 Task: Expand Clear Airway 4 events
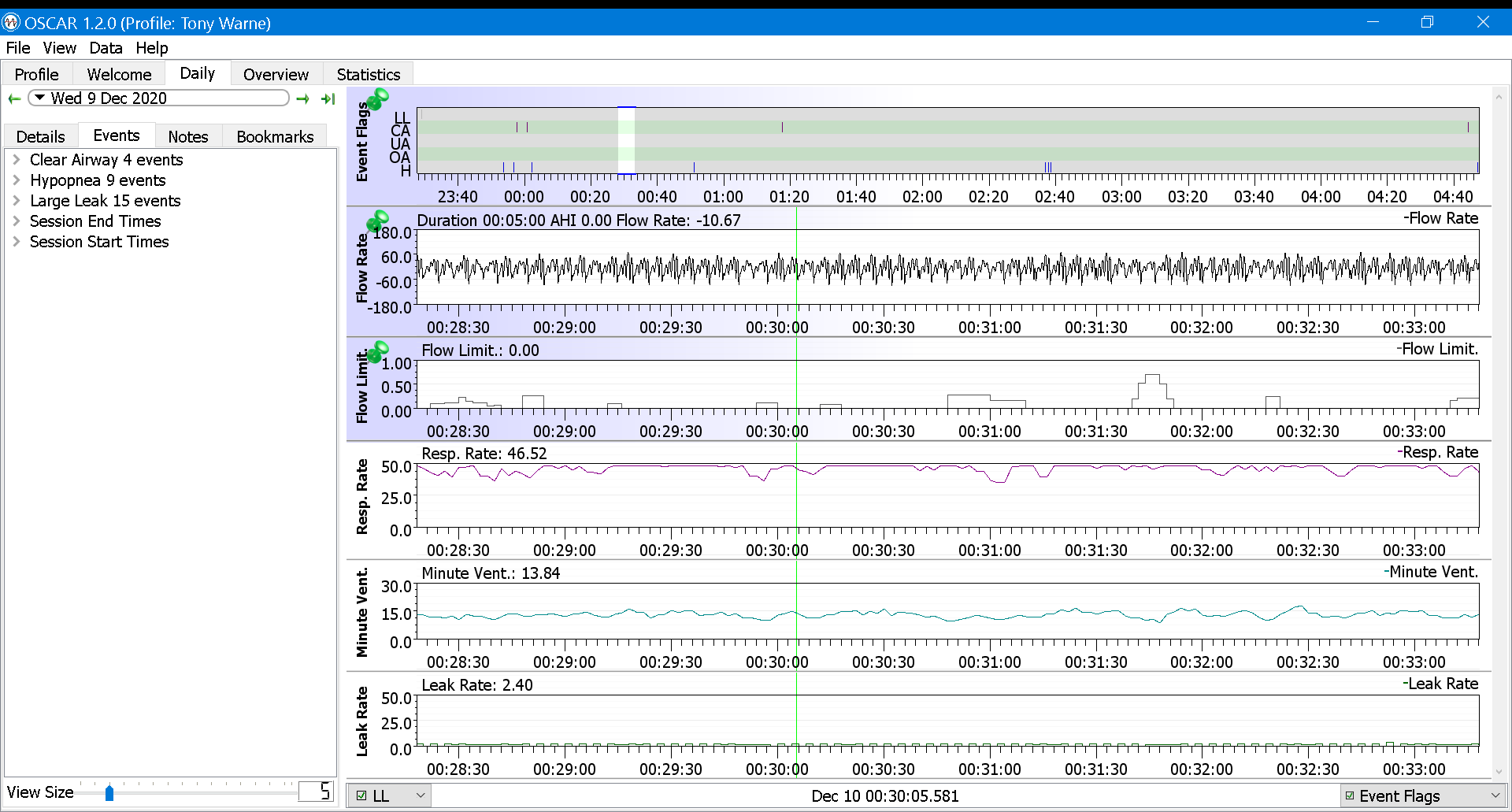(x=16, y=159)
